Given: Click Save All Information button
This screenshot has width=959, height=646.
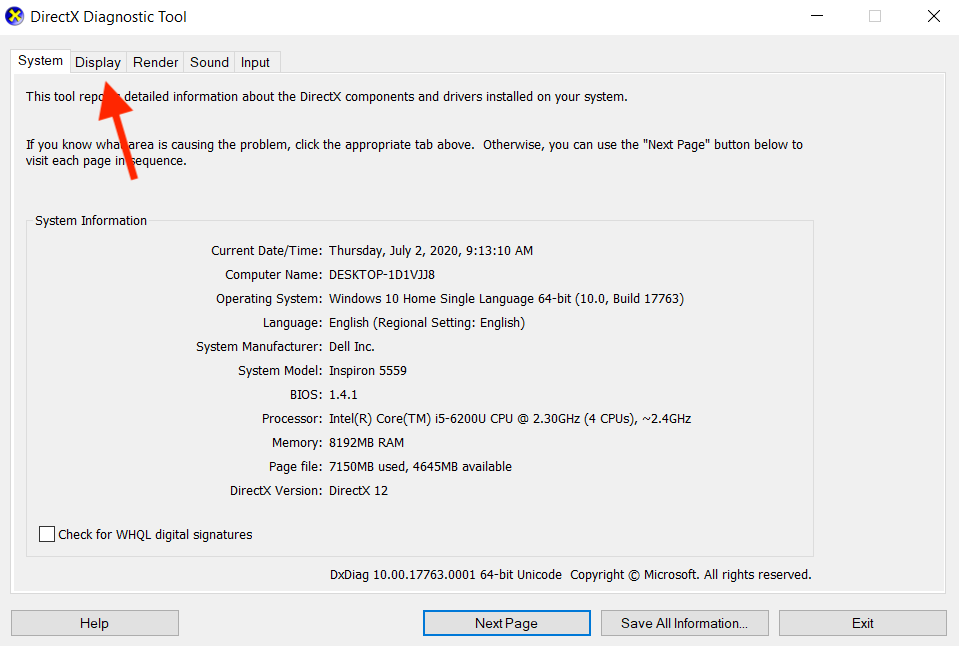Looking at the screenshot, I should (x=684, y=623).
